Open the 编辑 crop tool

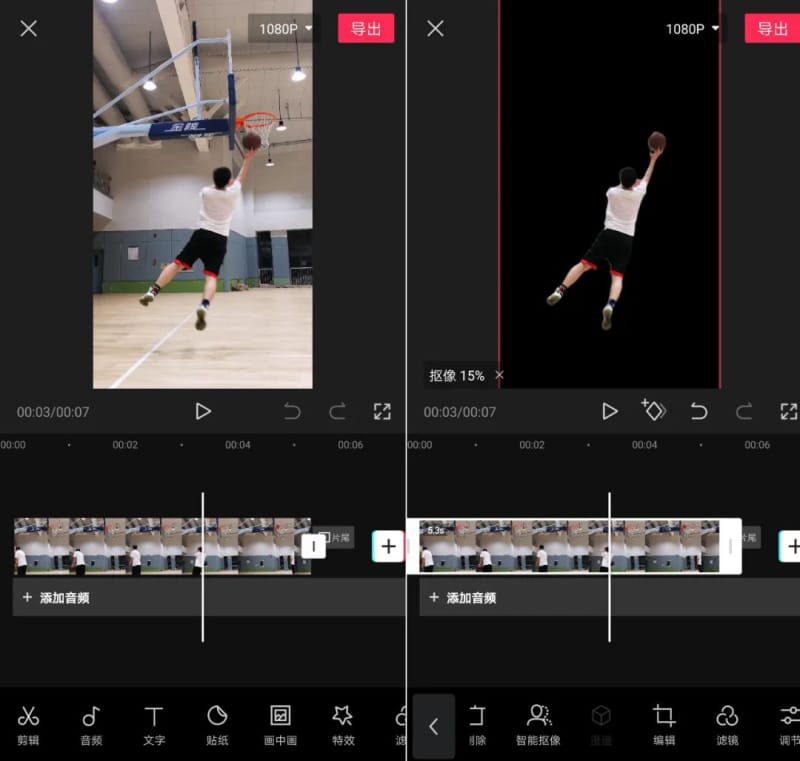click(x=664, y=725)
